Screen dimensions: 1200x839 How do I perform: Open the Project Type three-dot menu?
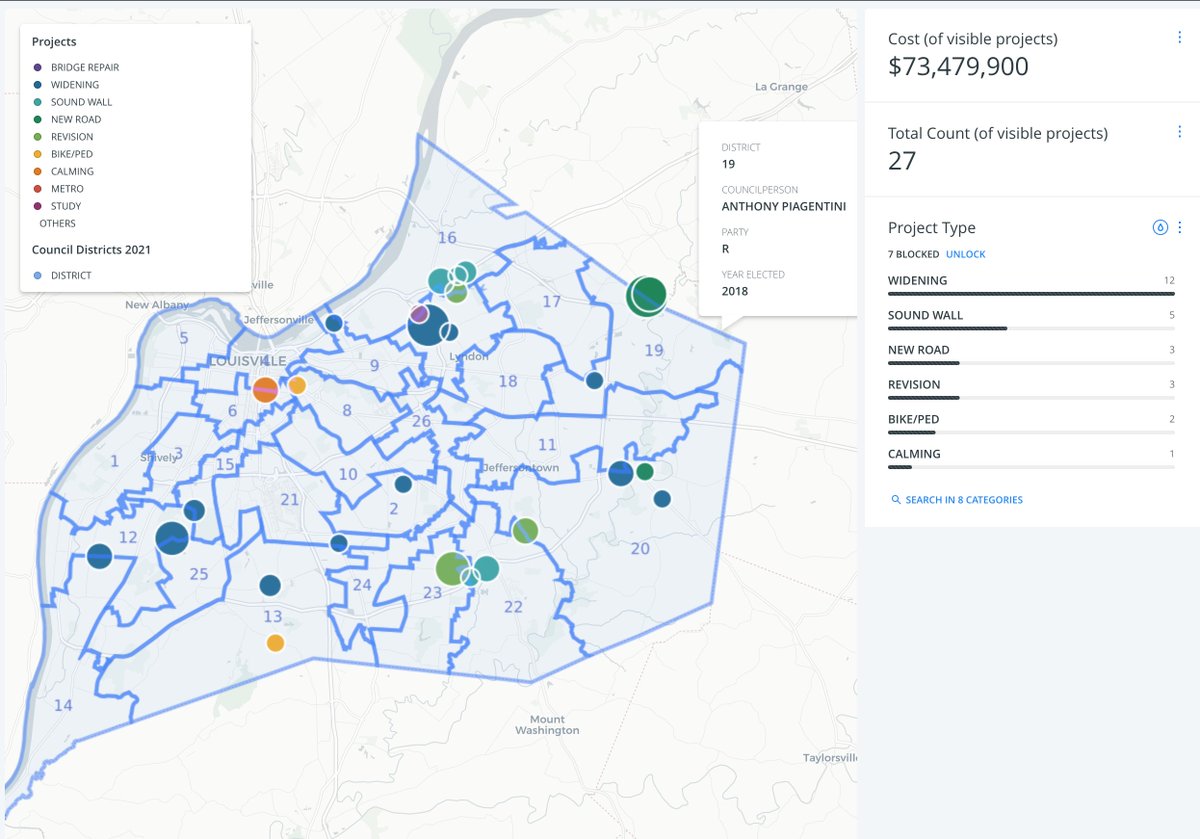click(1181, 227)
